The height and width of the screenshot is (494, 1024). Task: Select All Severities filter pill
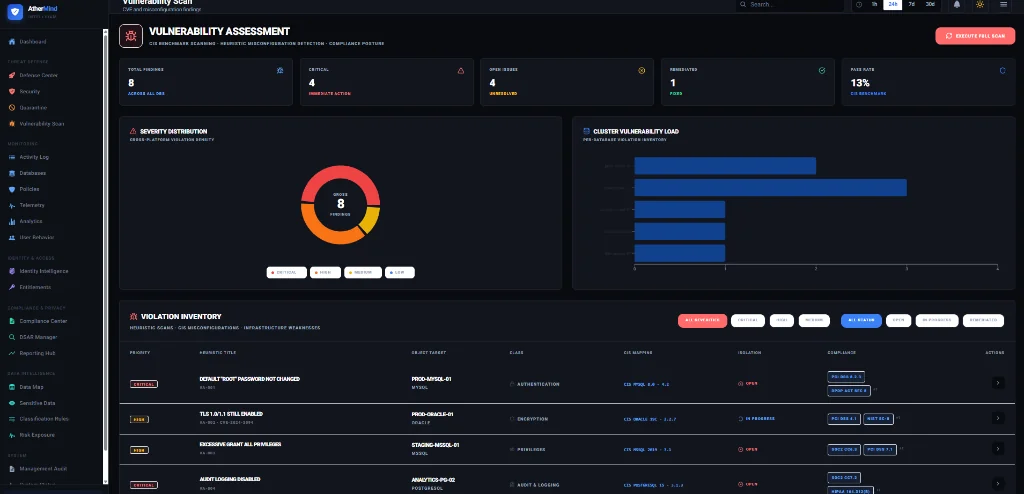(702, 321)
